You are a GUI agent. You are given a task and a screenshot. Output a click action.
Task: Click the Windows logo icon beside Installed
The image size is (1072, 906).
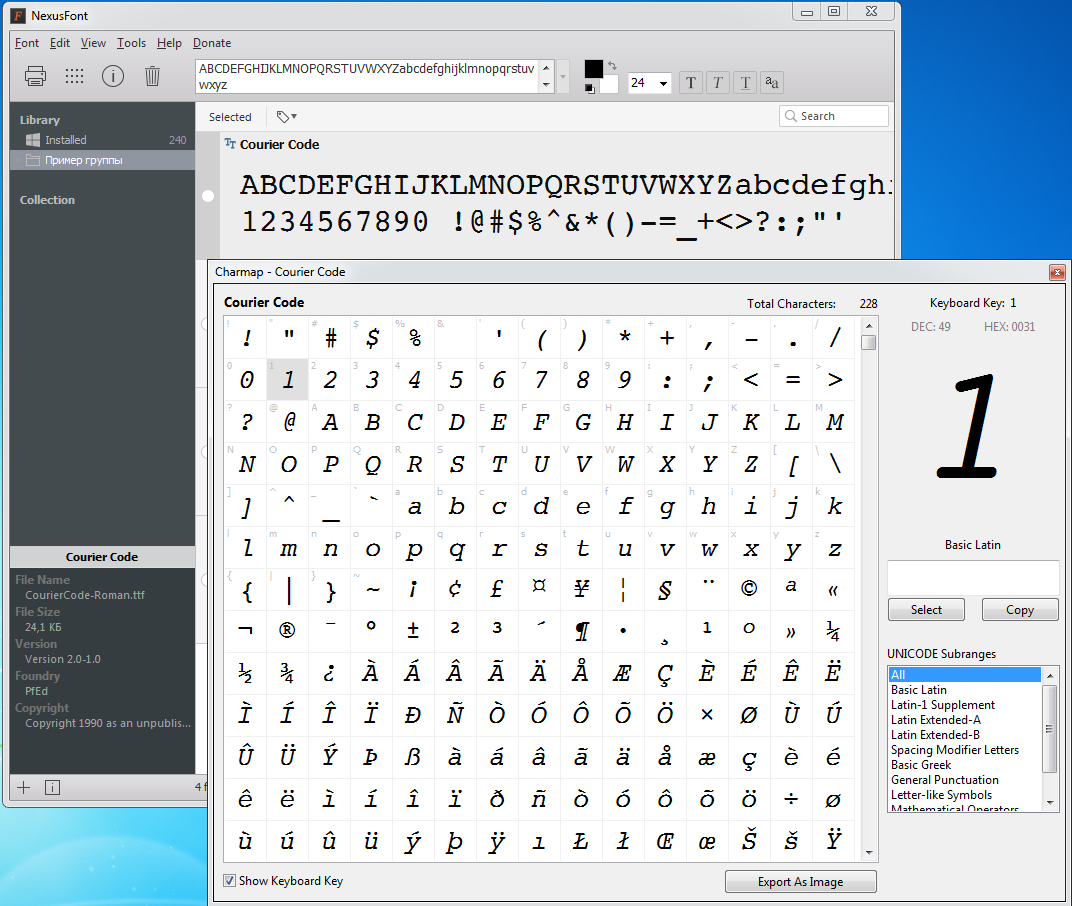pos(32,139)
